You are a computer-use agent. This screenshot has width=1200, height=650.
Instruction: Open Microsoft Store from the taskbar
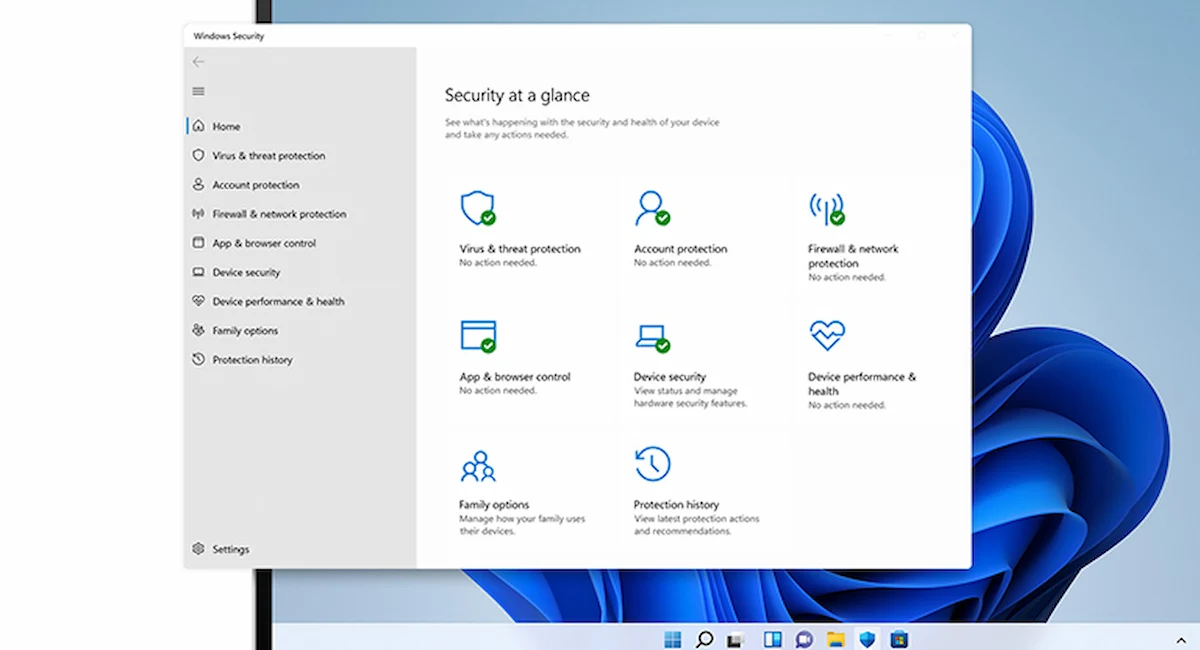click(899, 639)
